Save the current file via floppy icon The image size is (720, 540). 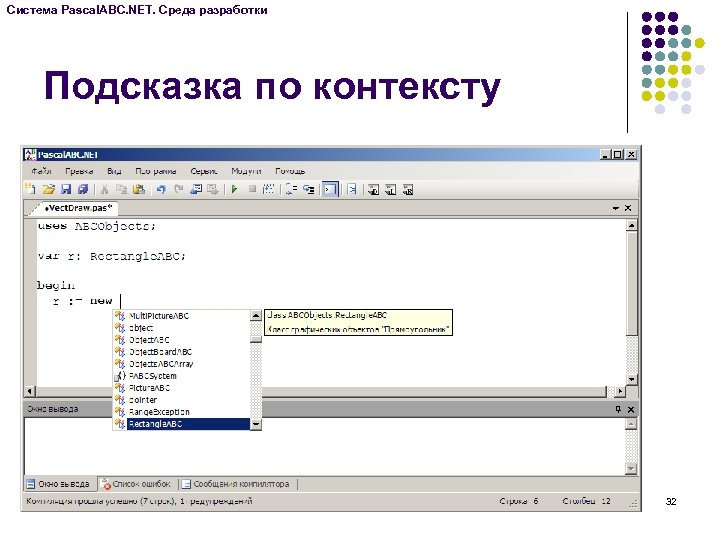click(66, 189)
